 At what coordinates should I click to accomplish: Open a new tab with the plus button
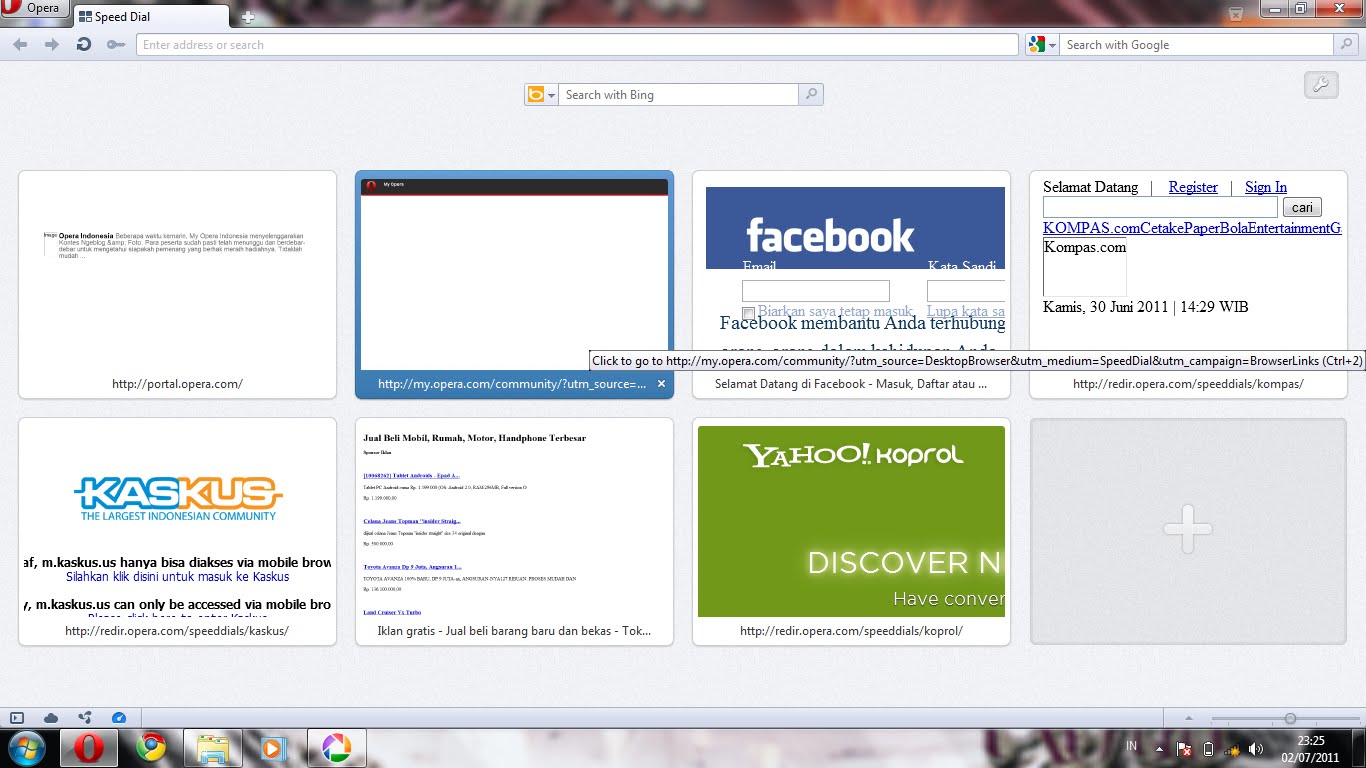pos(248,17)
